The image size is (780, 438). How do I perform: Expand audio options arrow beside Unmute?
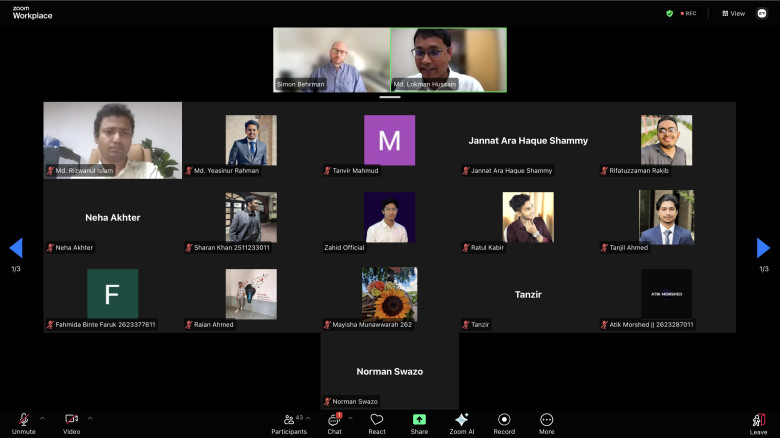click(42, 418)
